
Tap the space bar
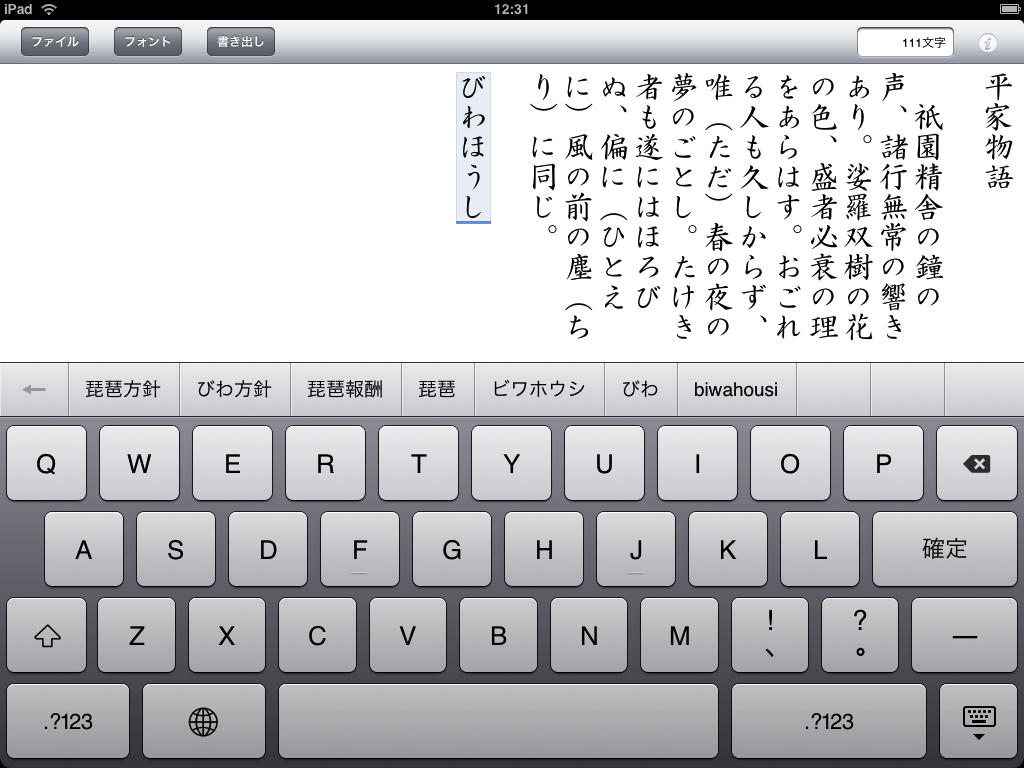(x=498, y=722)
